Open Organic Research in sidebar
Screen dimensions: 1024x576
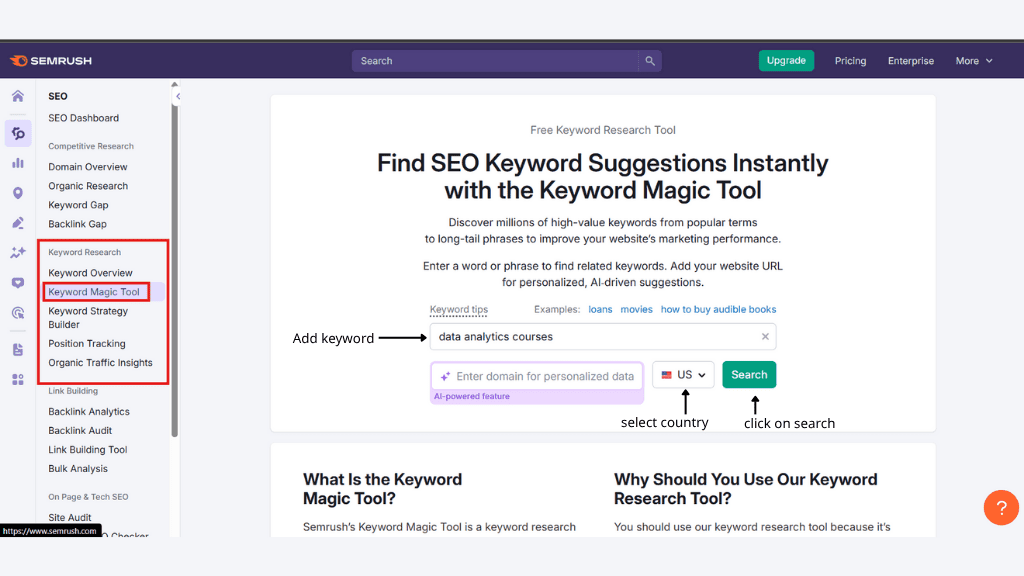click(88, 186)
